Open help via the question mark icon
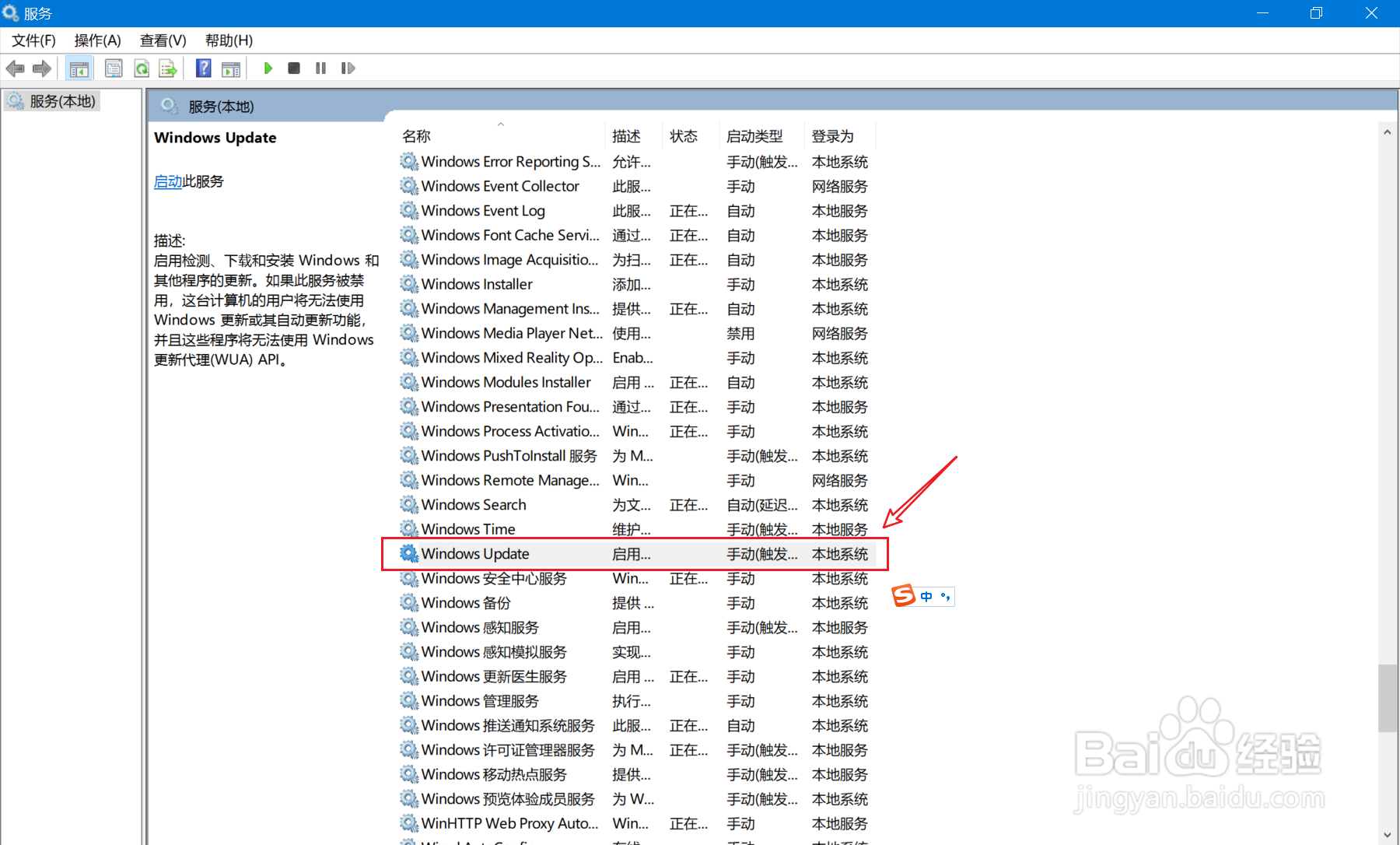The width and height of the screenshot is (1400, 845). [202, 68]
